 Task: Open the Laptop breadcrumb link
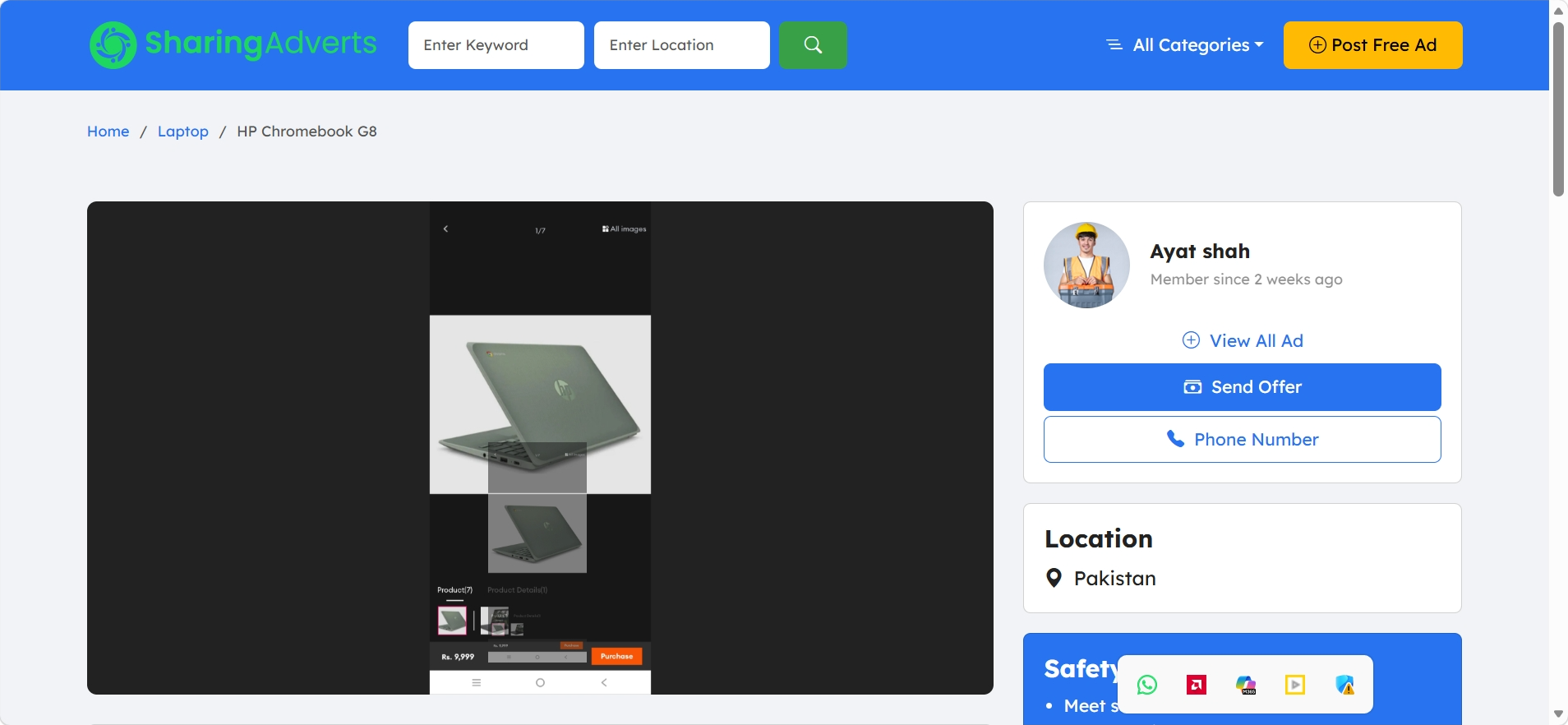(183, 132)
